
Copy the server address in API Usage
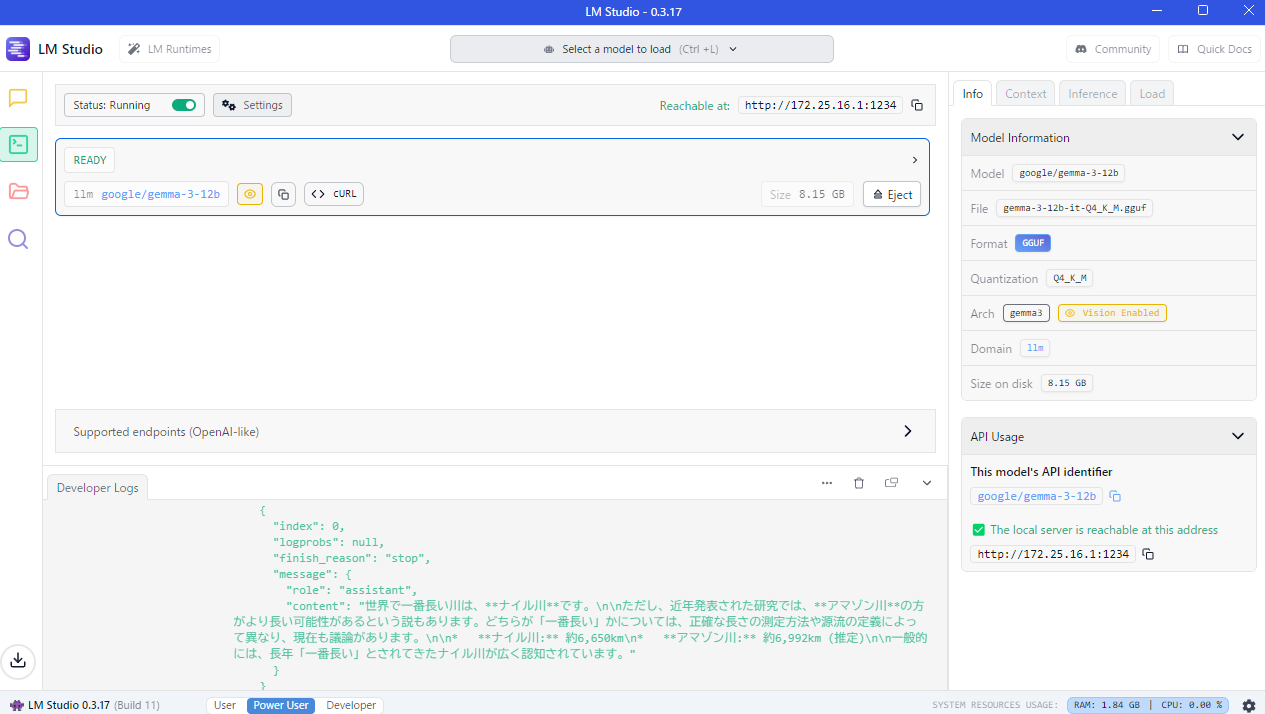tap(1148, 554)
